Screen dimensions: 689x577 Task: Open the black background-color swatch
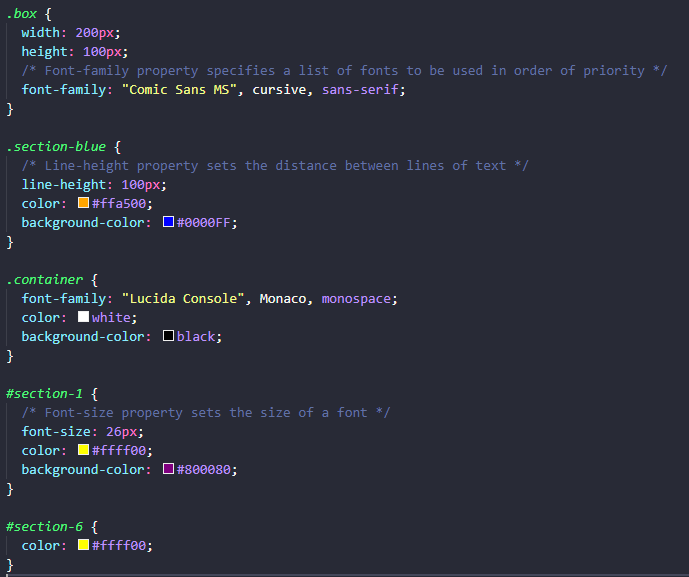pos(168,336)
